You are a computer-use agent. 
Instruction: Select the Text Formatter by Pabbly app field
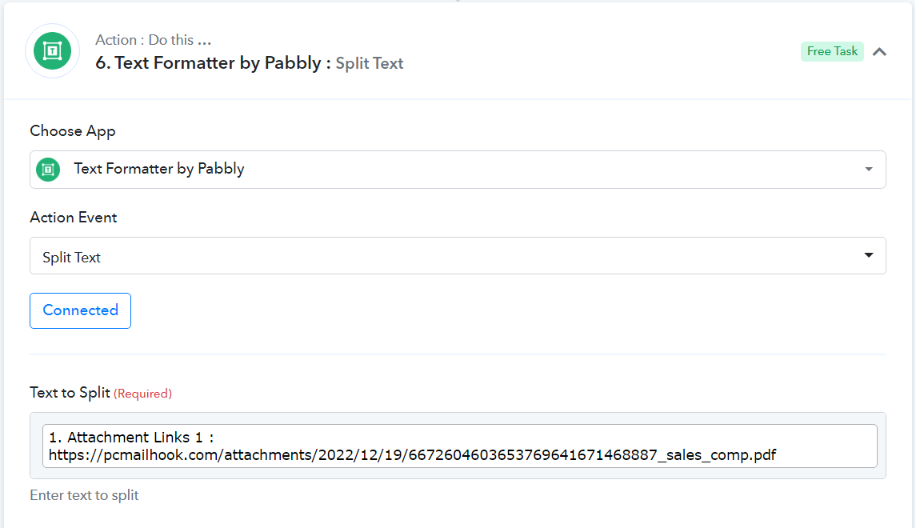click(x=458, y=169)
